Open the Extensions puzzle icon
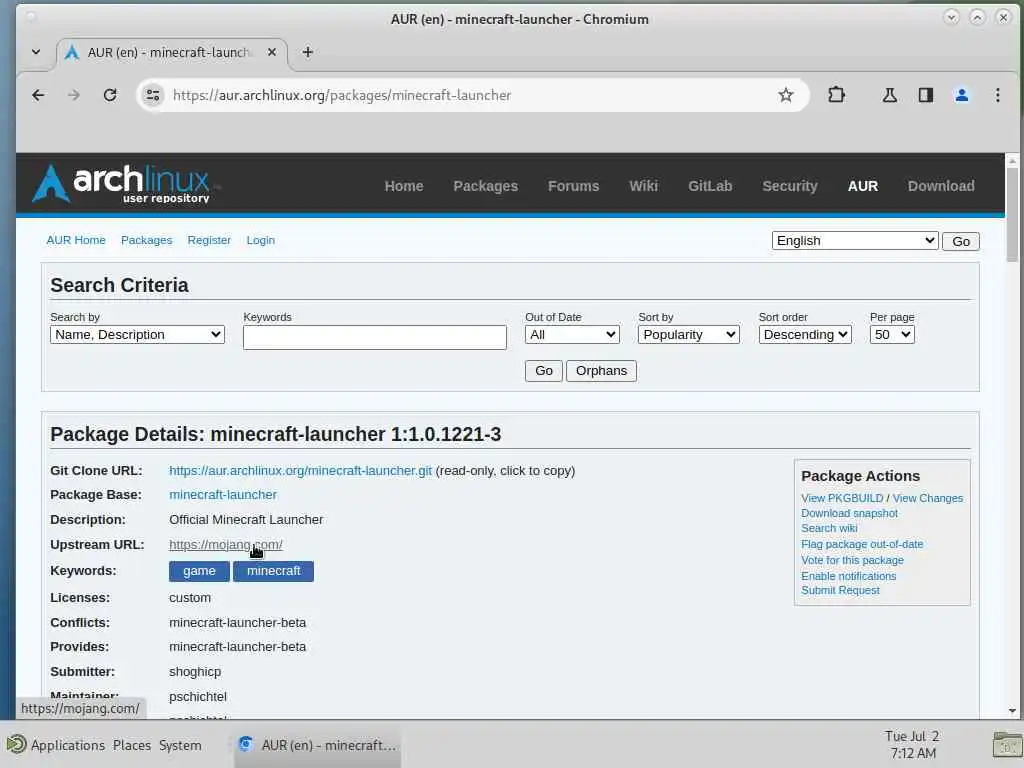Image resolution: width=1024 pixels, height=768 pixels. tap(836, 95)
